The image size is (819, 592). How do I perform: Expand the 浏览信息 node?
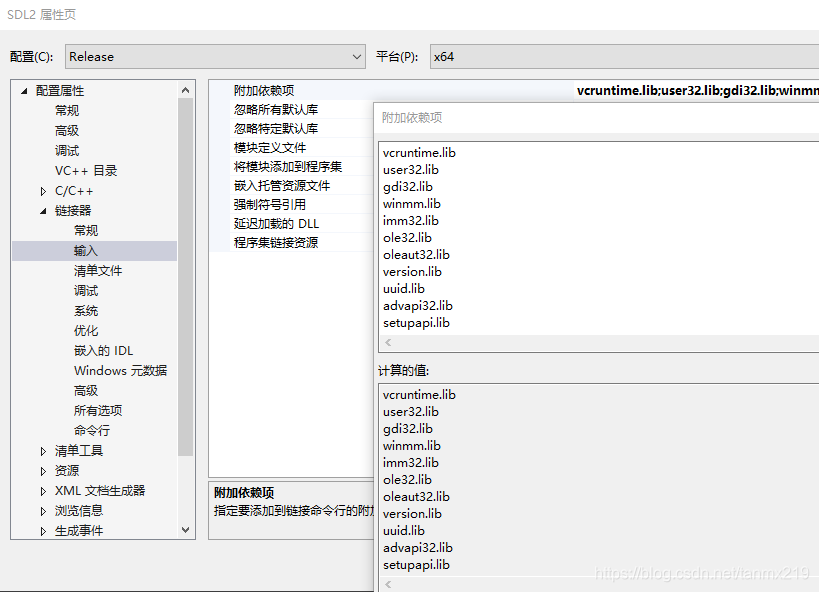tap(43, 511)
